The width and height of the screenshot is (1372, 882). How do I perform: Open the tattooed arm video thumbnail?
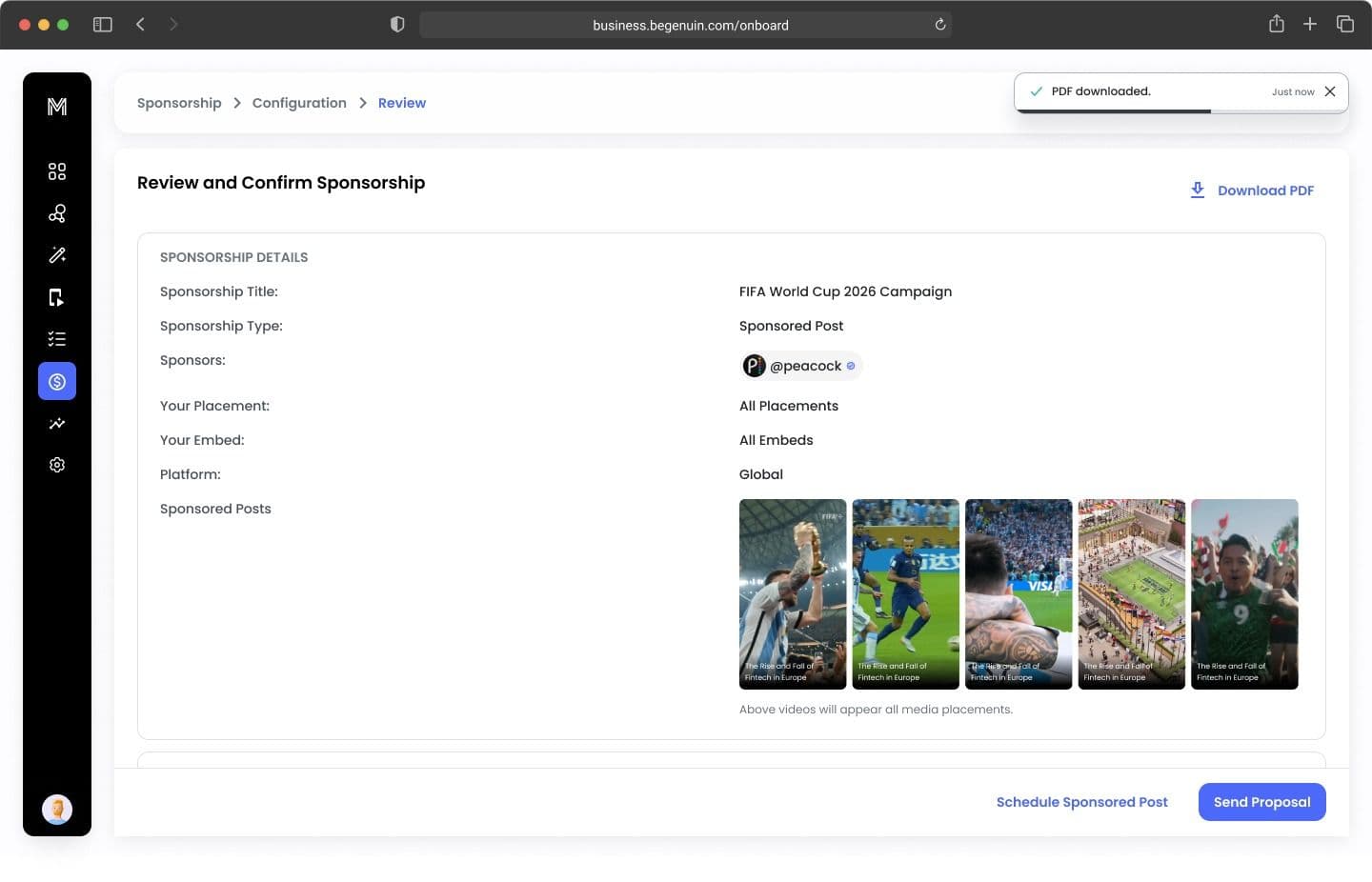click(1019, 594)
